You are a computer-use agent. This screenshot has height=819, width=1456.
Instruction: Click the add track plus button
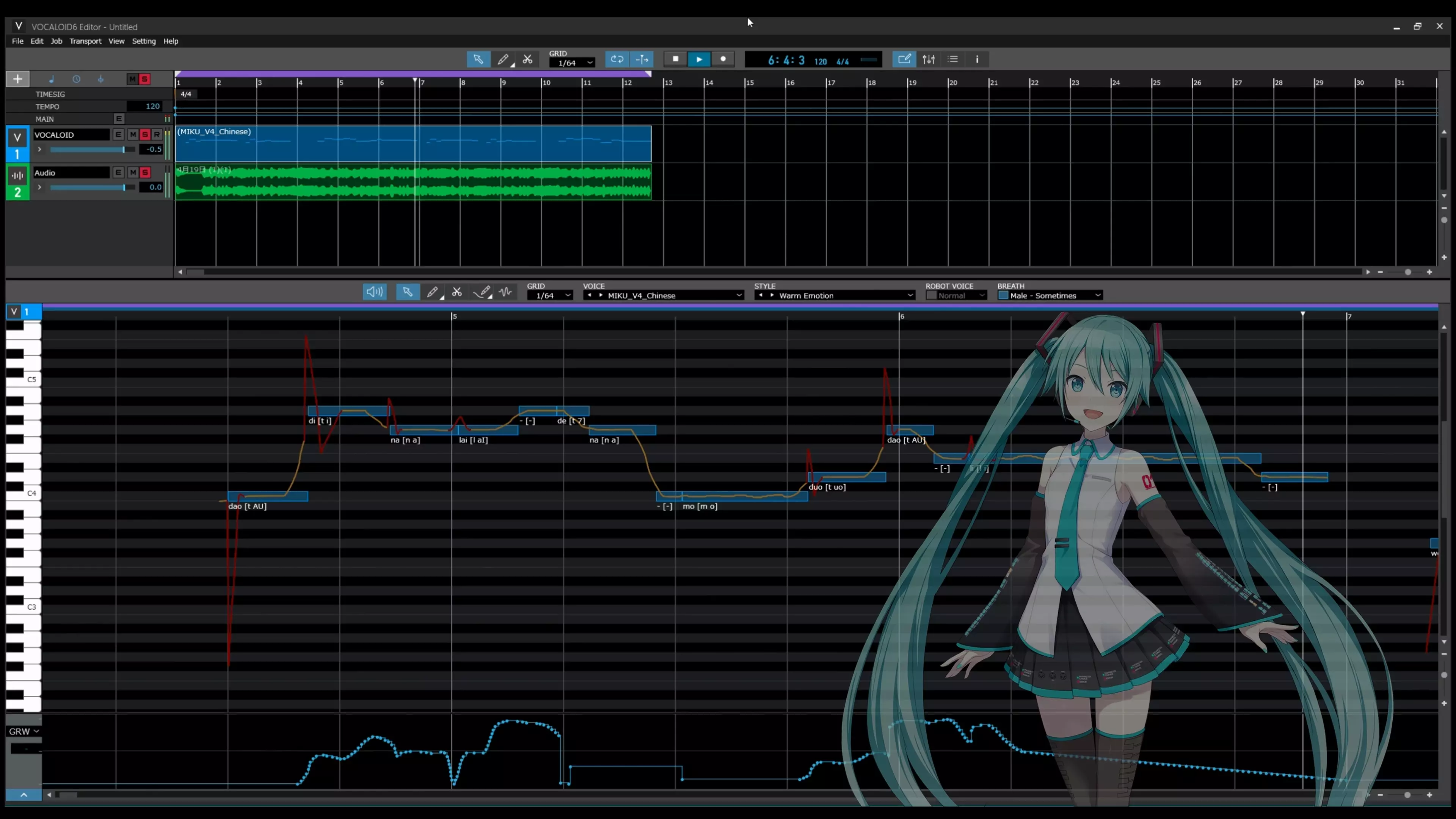coord(17,79)
